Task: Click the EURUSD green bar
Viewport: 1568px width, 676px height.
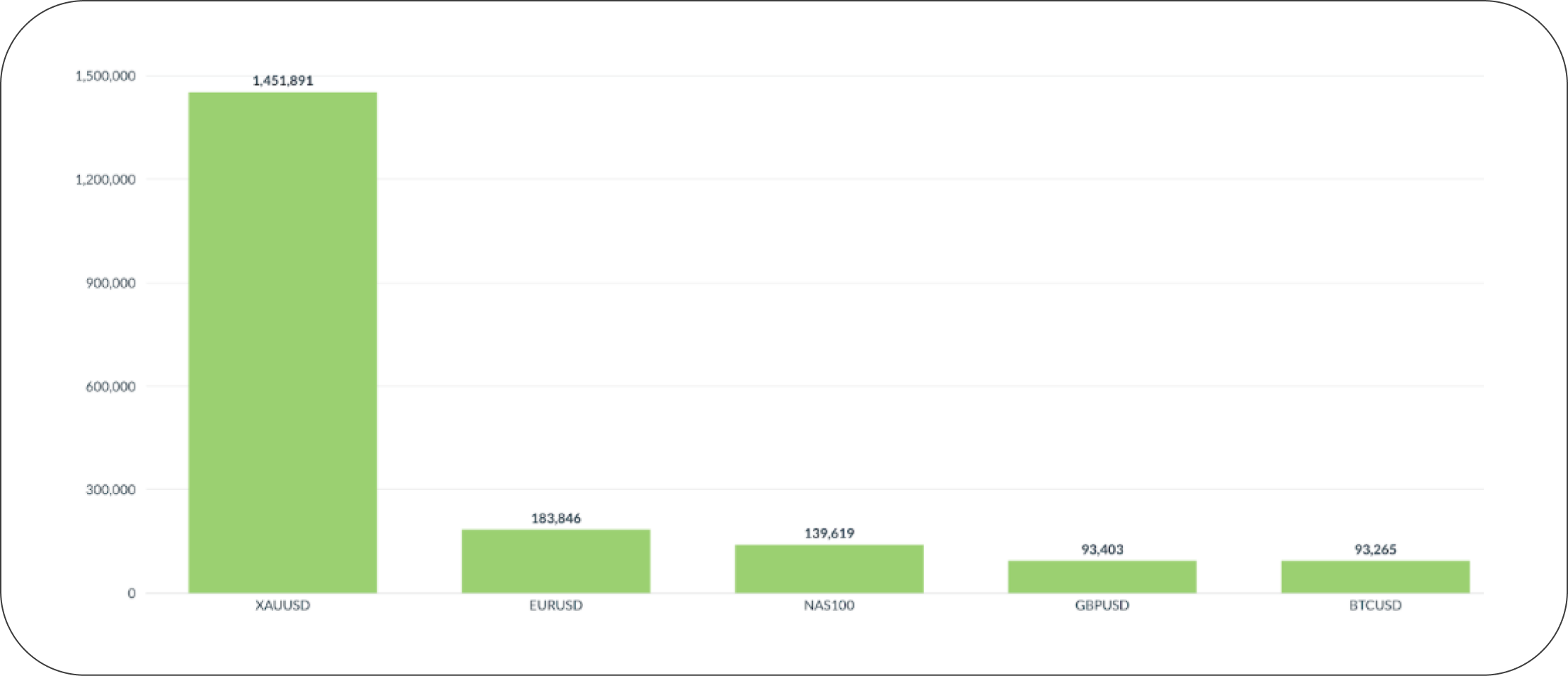Action: [x=555, y=561]
